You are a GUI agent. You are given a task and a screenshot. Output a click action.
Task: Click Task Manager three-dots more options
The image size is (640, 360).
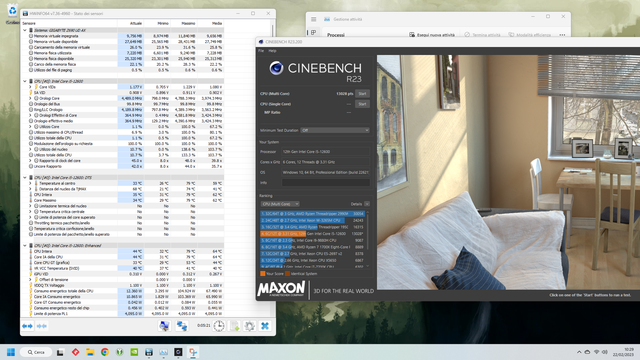(x=562, y=35)
